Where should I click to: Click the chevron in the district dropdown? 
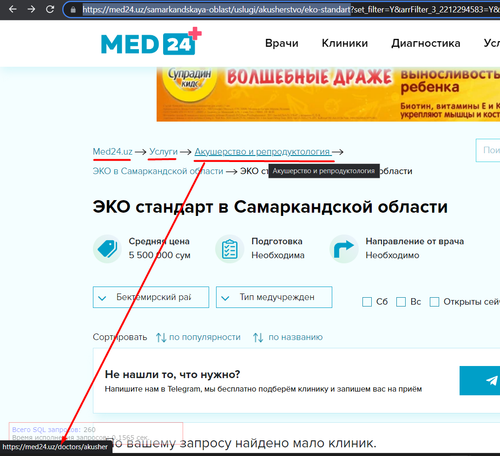coord(102,298)
